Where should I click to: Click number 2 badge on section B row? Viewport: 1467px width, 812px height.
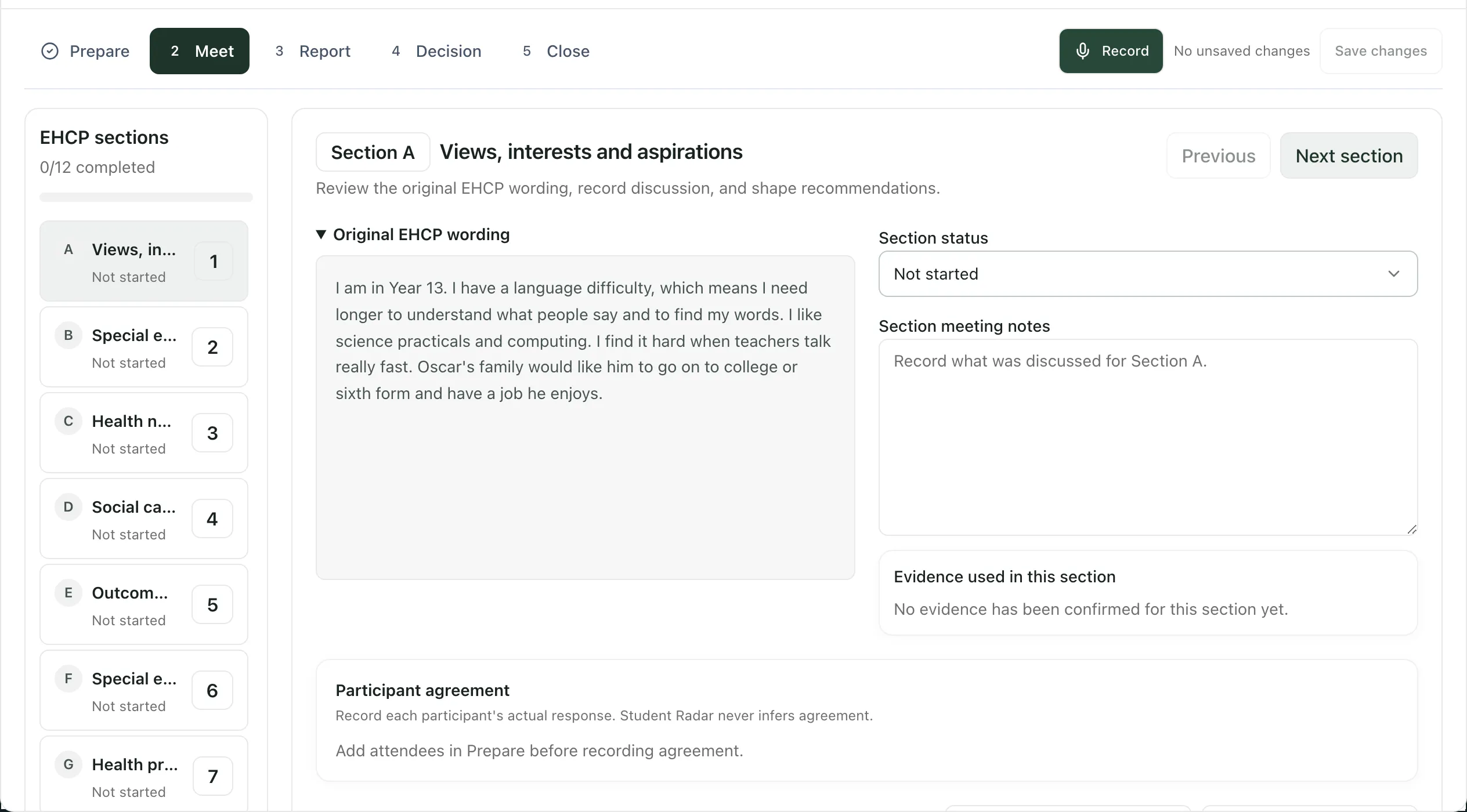(x=212, y=347)
